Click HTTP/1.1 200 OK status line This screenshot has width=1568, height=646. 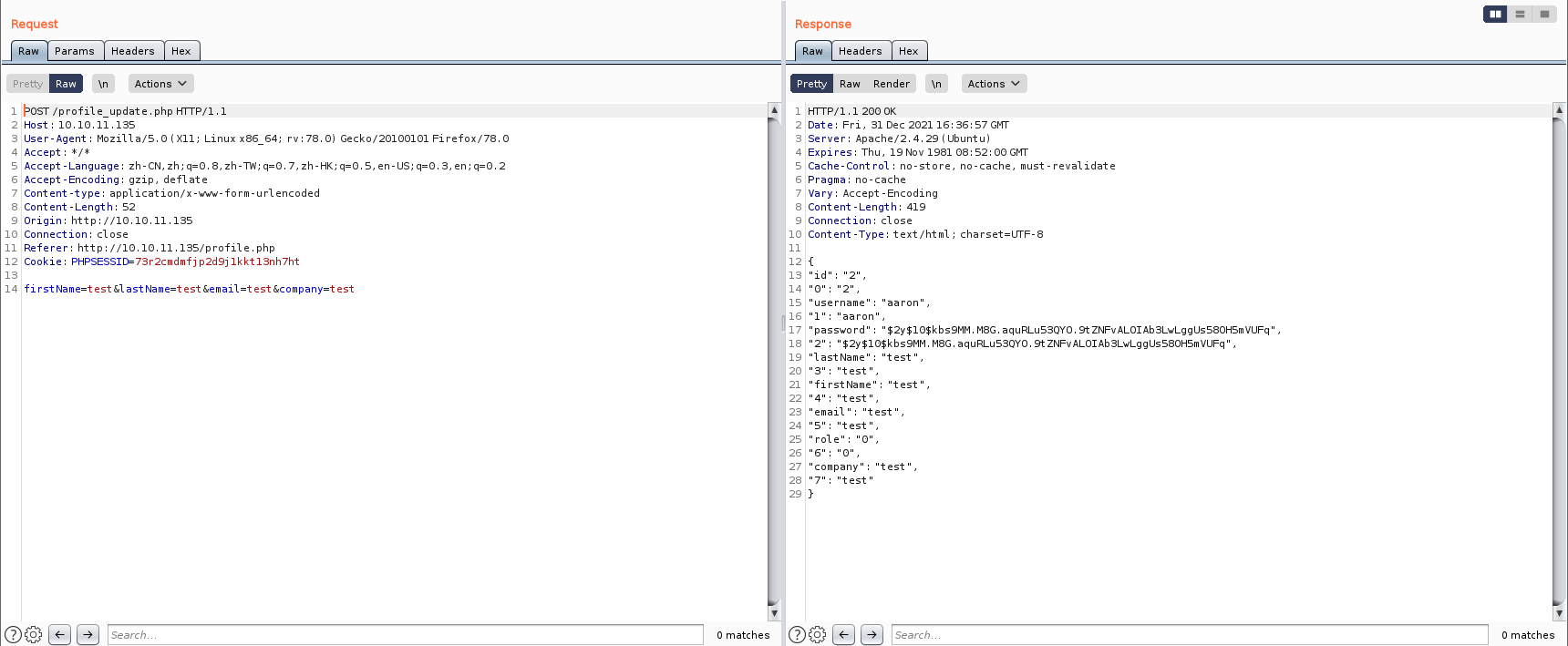[851, 111]
